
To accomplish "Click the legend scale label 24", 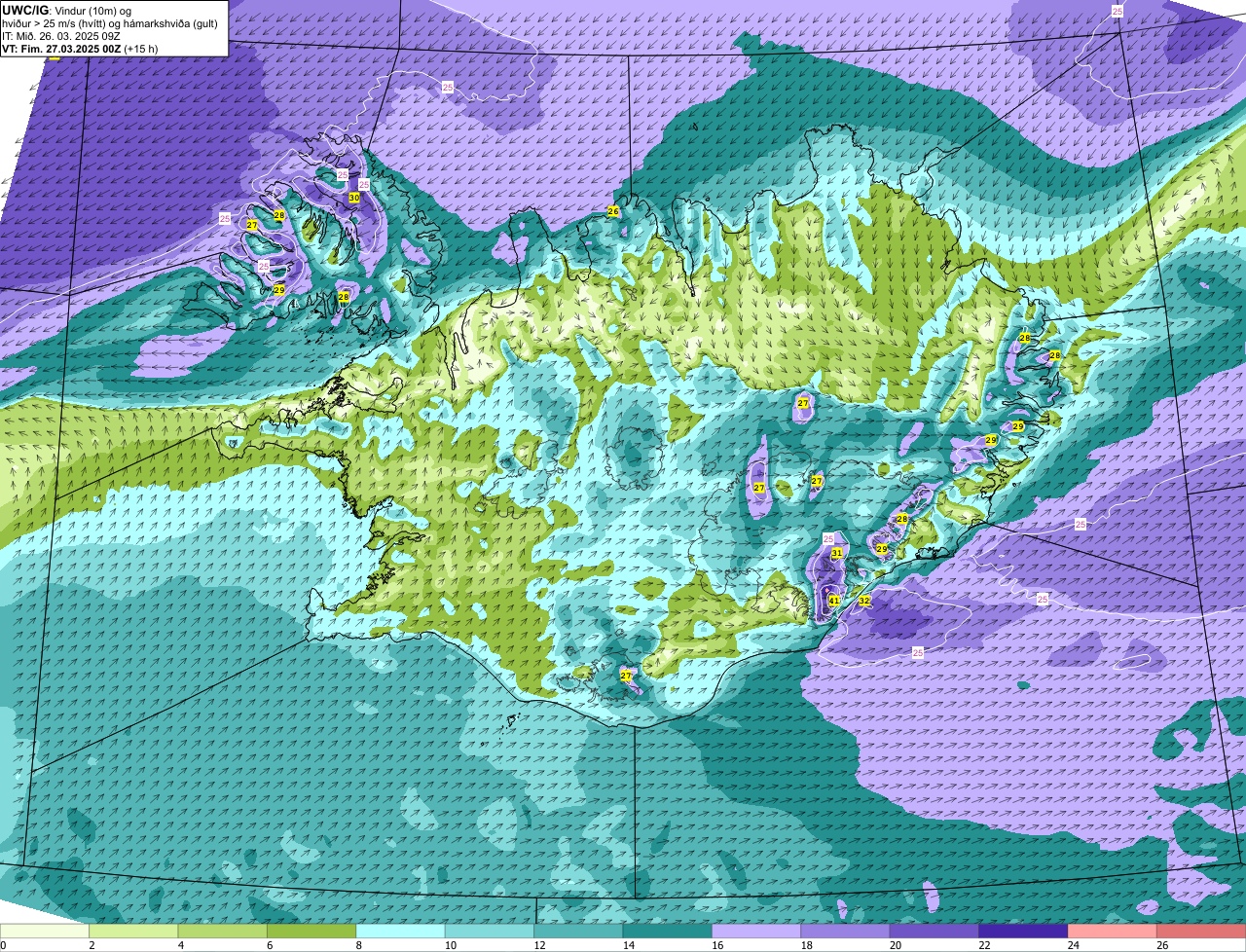I will 1075,945.
